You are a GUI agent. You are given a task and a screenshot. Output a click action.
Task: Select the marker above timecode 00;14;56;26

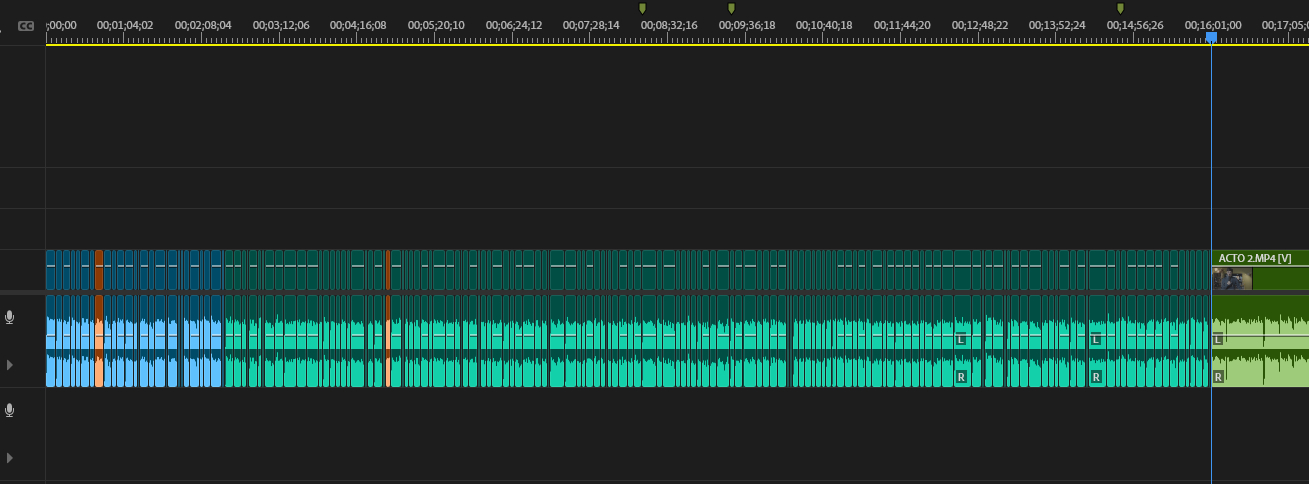pyautogui.click(x=1120, y=8)
